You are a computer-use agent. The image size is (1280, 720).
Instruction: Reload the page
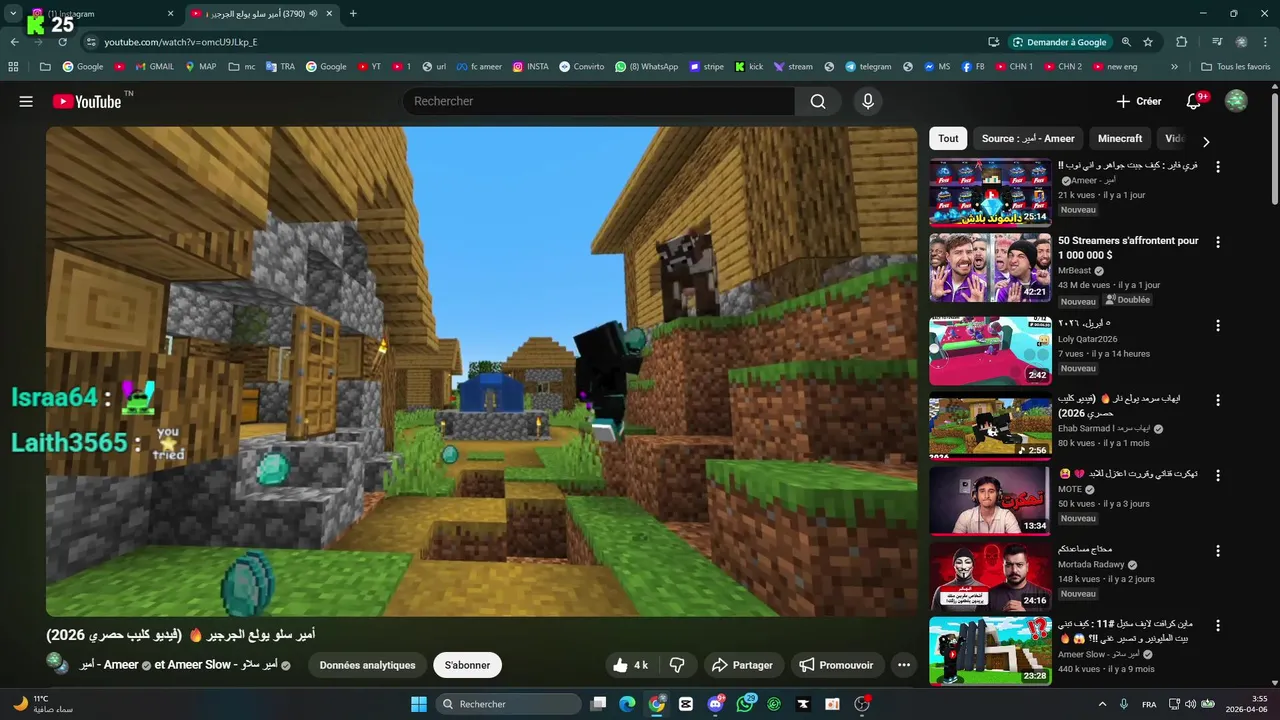(x=62, y=42)
